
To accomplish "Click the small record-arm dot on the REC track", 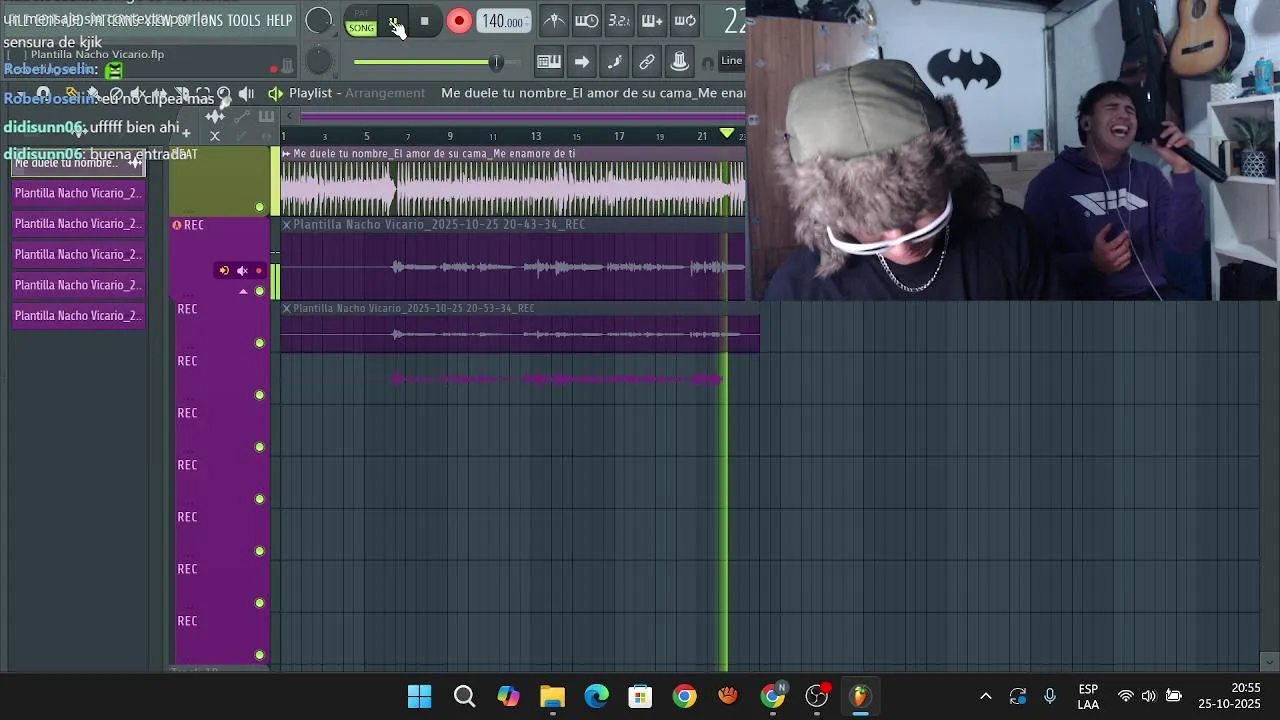I will (x=259, y=271).
